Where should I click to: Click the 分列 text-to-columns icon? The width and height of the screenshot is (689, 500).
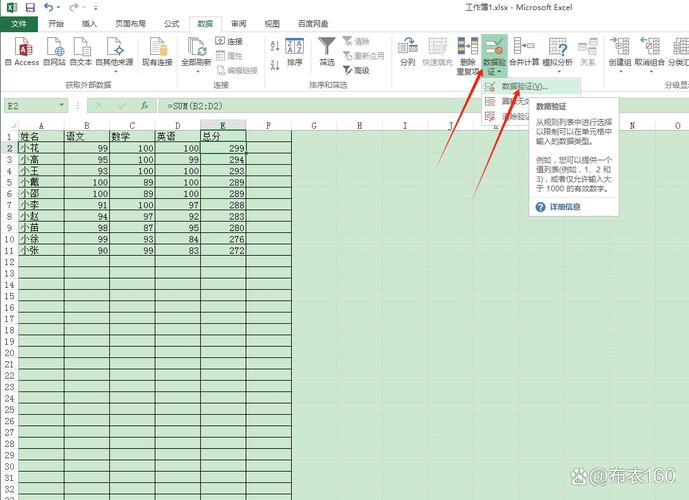coord(408,52)
